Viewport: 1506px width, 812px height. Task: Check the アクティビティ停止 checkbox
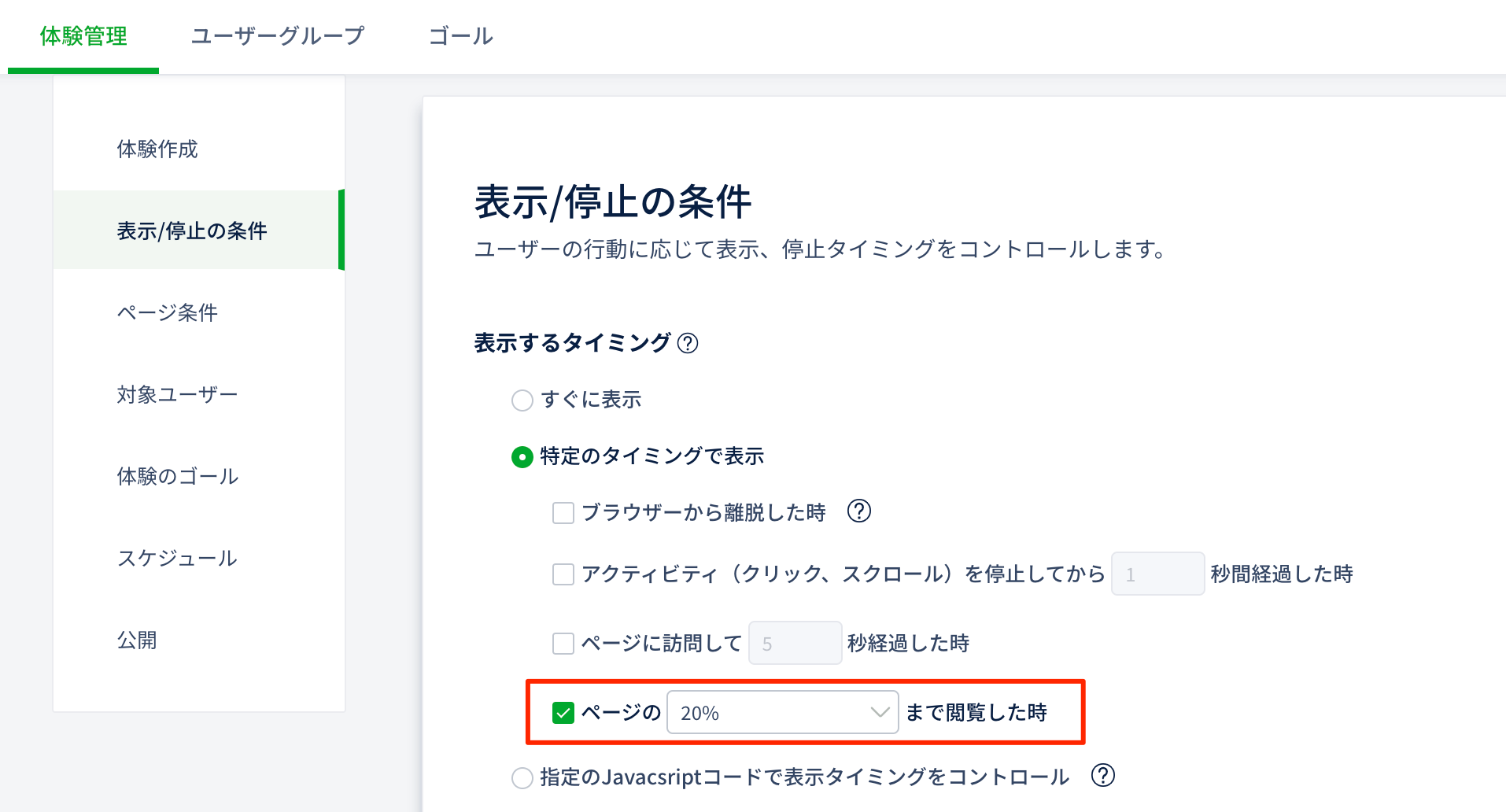(x=563, y=574)
